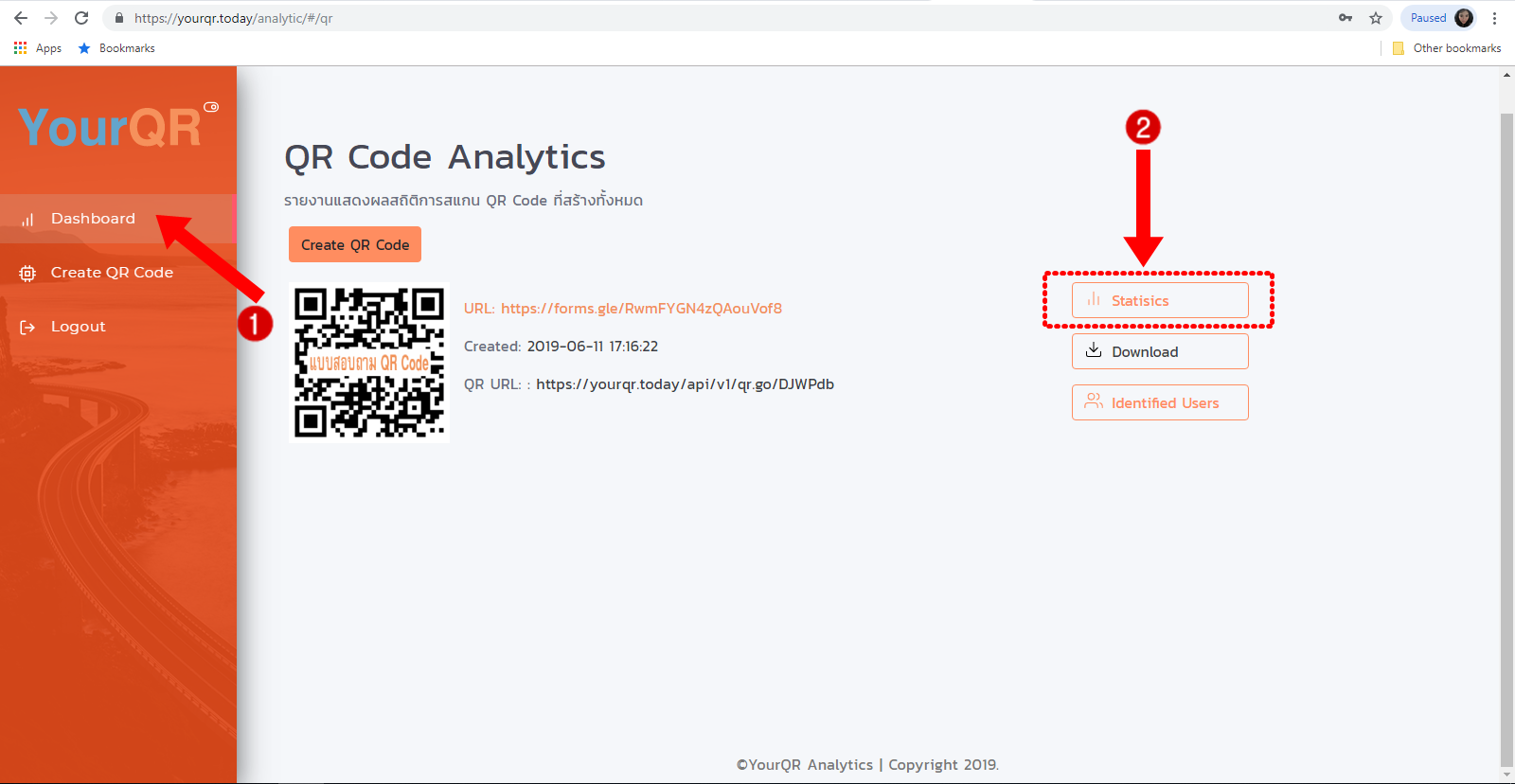Click the Download button

1160,351
